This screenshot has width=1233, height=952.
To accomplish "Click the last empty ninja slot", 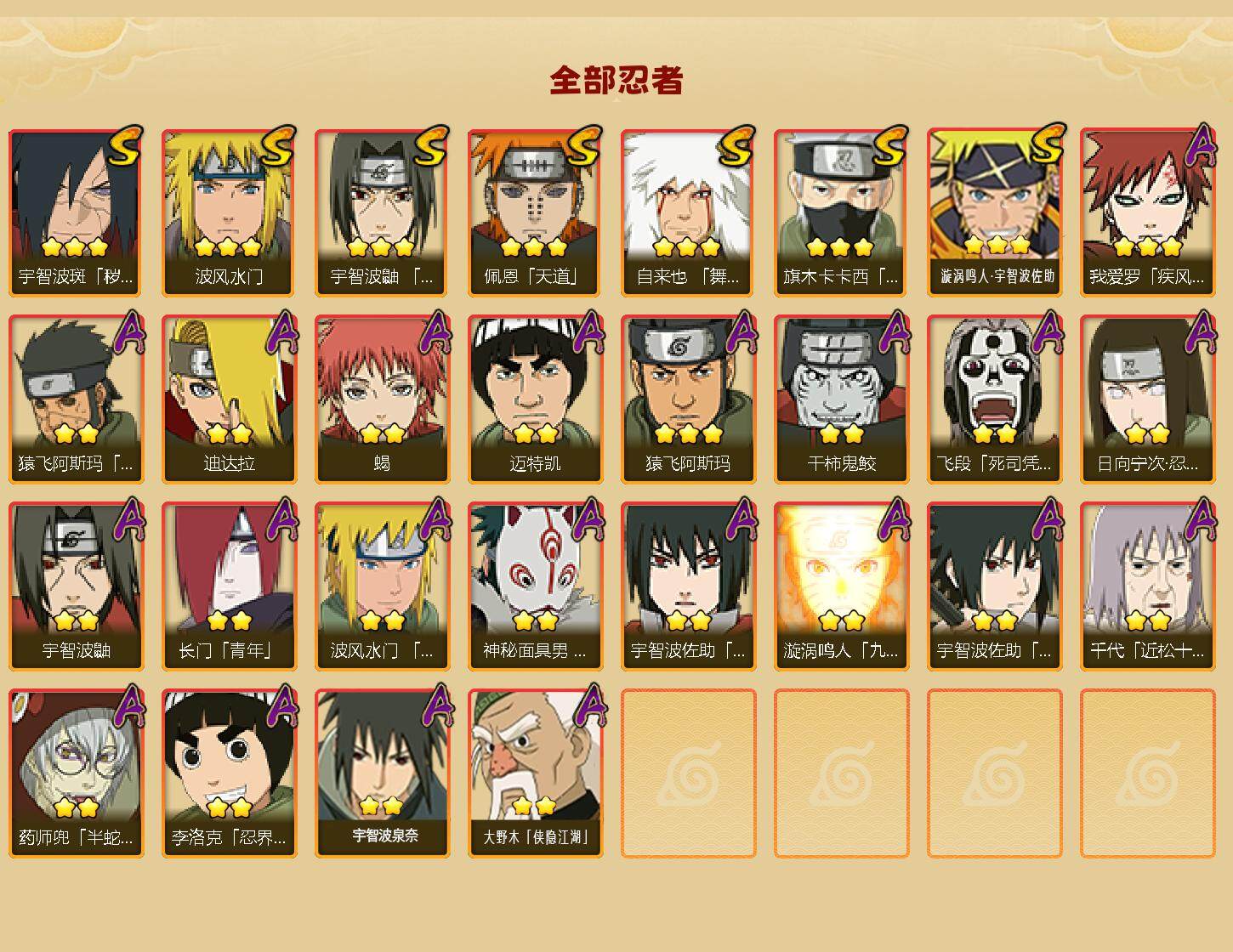I will coord(1147,773).
